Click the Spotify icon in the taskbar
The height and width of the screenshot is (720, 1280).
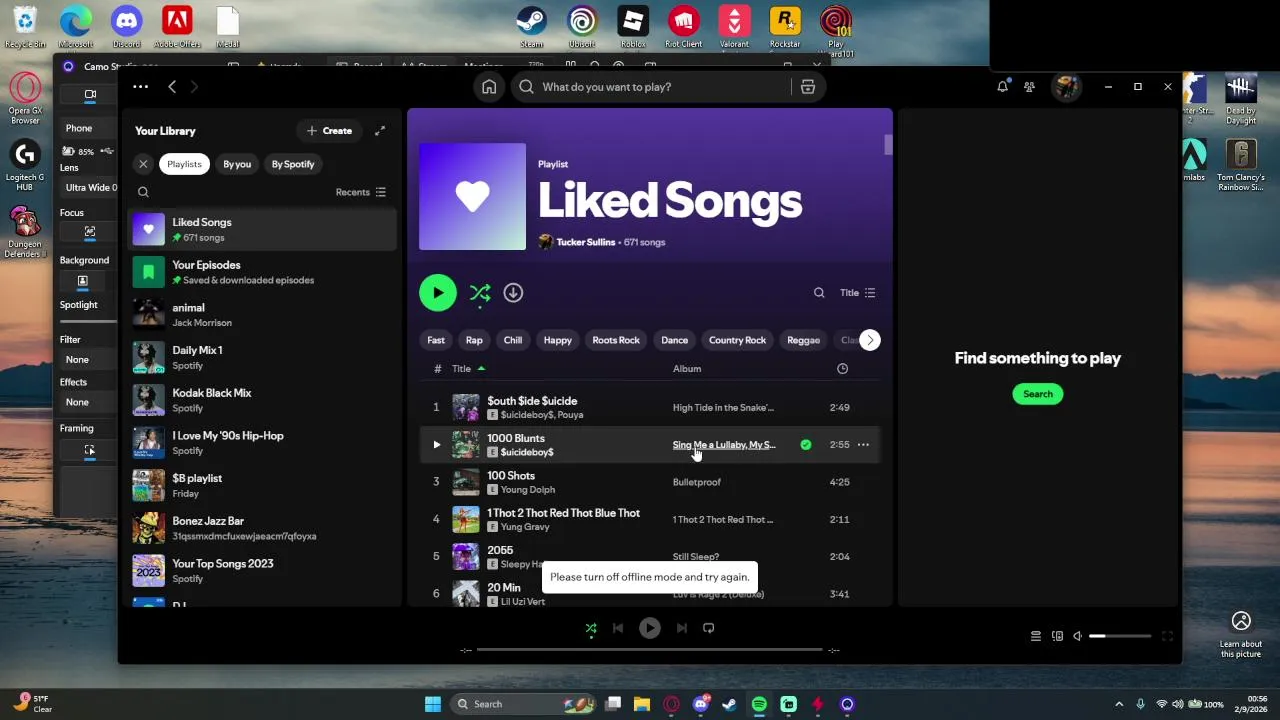[x=759, y=704]
